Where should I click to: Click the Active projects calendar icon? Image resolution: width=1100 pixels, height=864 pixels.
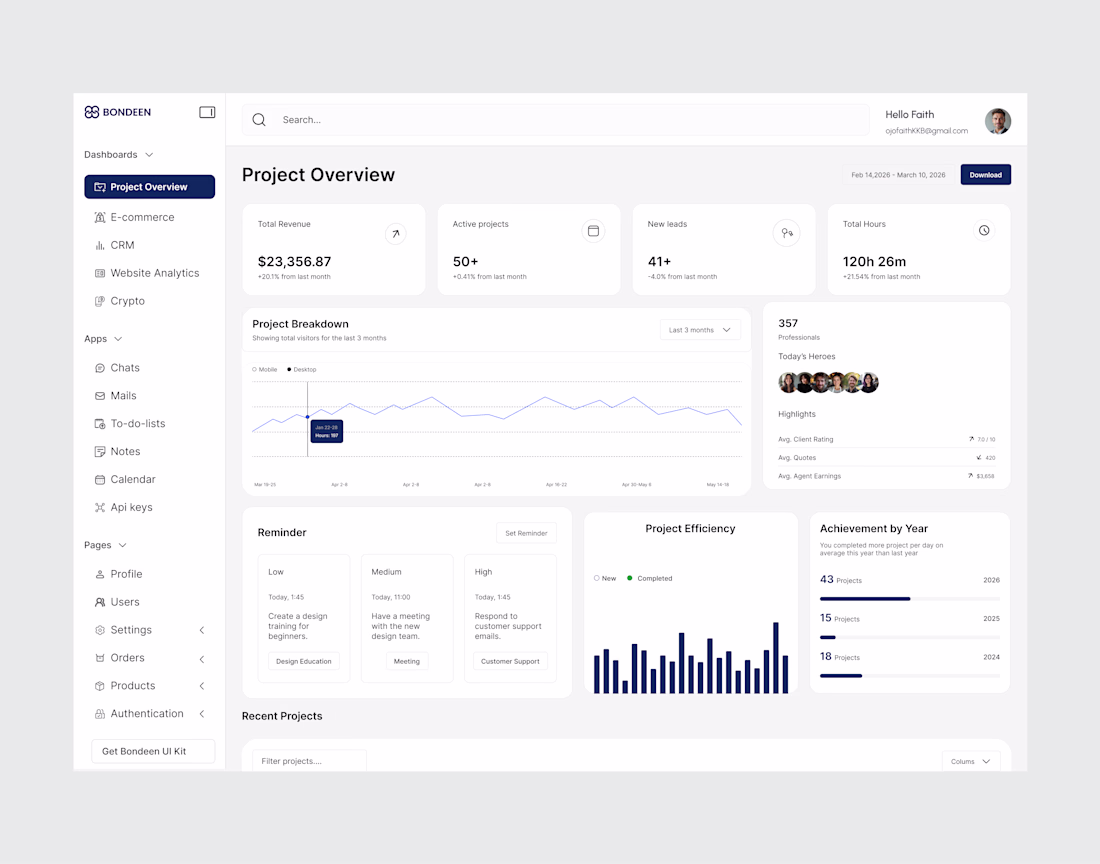pos(593,231)
